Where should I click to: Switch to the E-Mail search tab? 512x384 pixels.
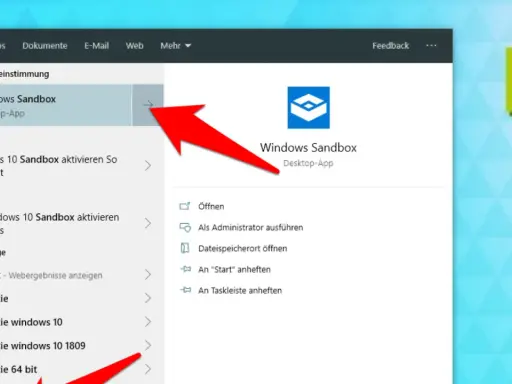pos(96,46)
